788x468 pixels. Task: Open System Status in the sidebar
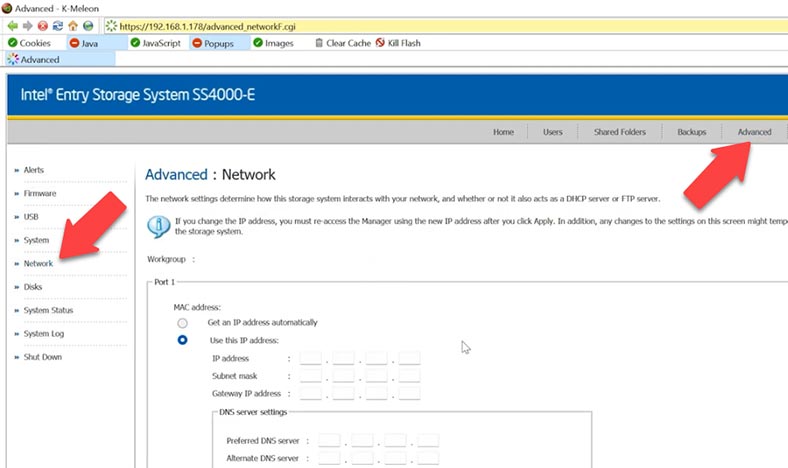(48, 310)
